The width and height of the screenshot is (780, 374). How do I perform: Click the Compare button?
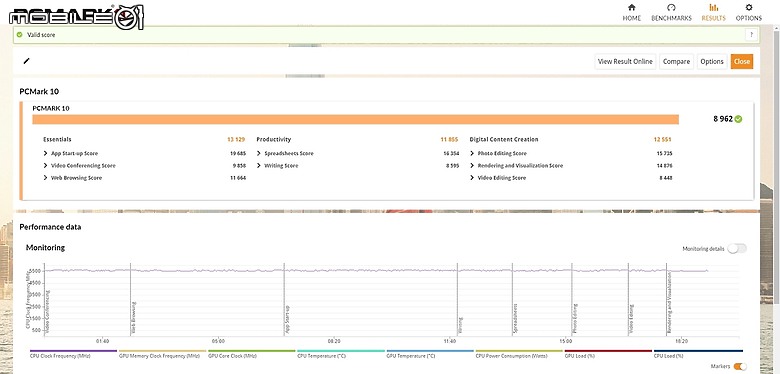pyautogui.click(x=676, y=62)
